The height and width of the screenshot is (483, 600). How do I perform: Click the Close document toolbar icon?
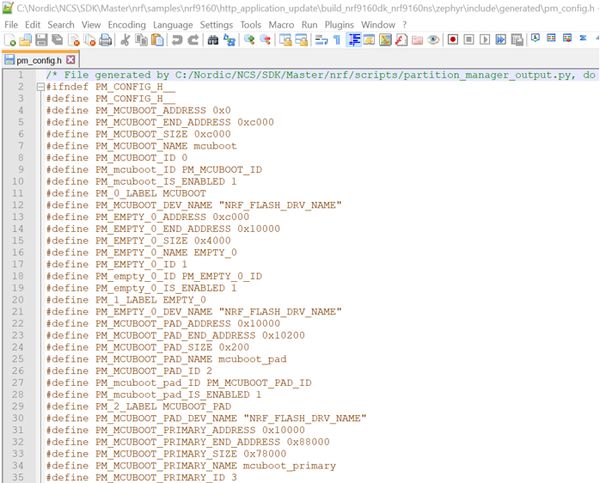click(73, 40)
